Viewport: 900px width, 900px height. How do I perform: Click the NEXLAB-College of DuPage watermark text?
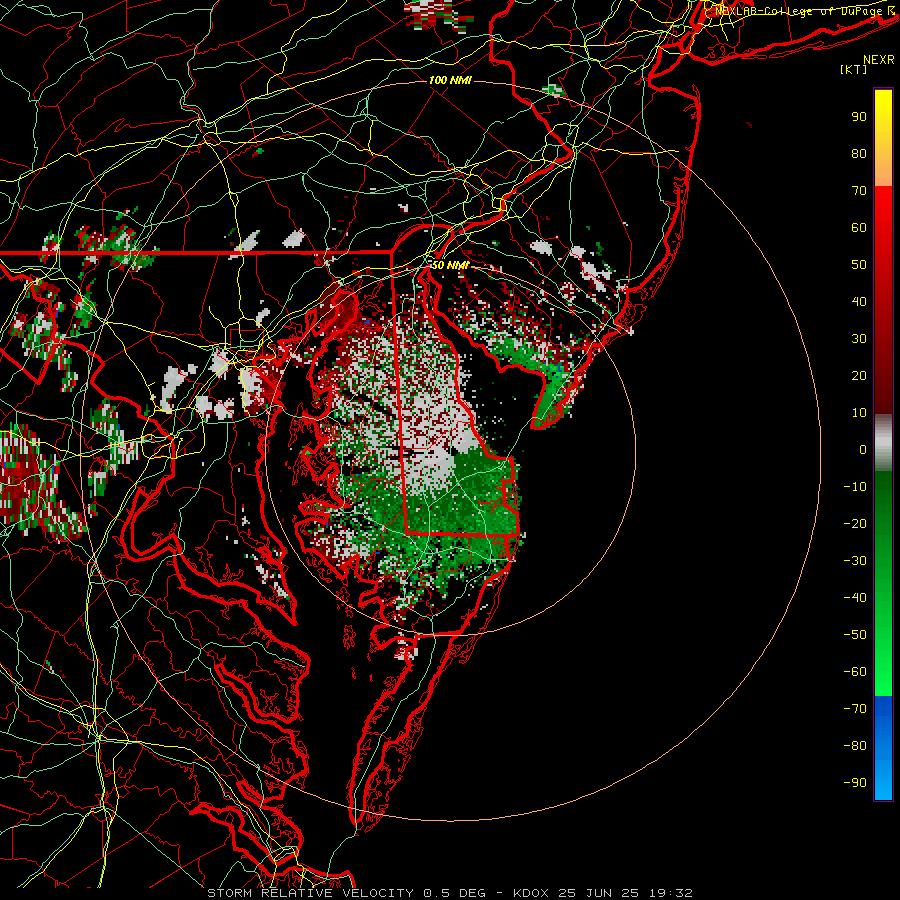point(805,11)
